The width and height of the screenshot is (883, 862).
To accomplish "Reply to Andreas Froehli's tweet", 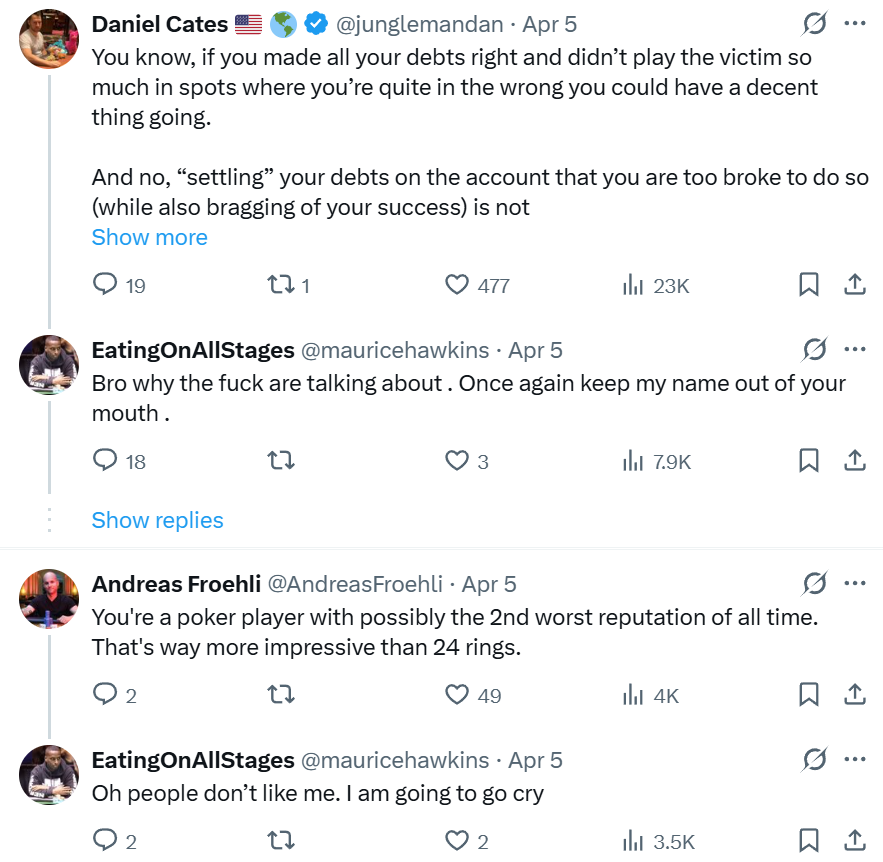I will (x=106, y=695).
